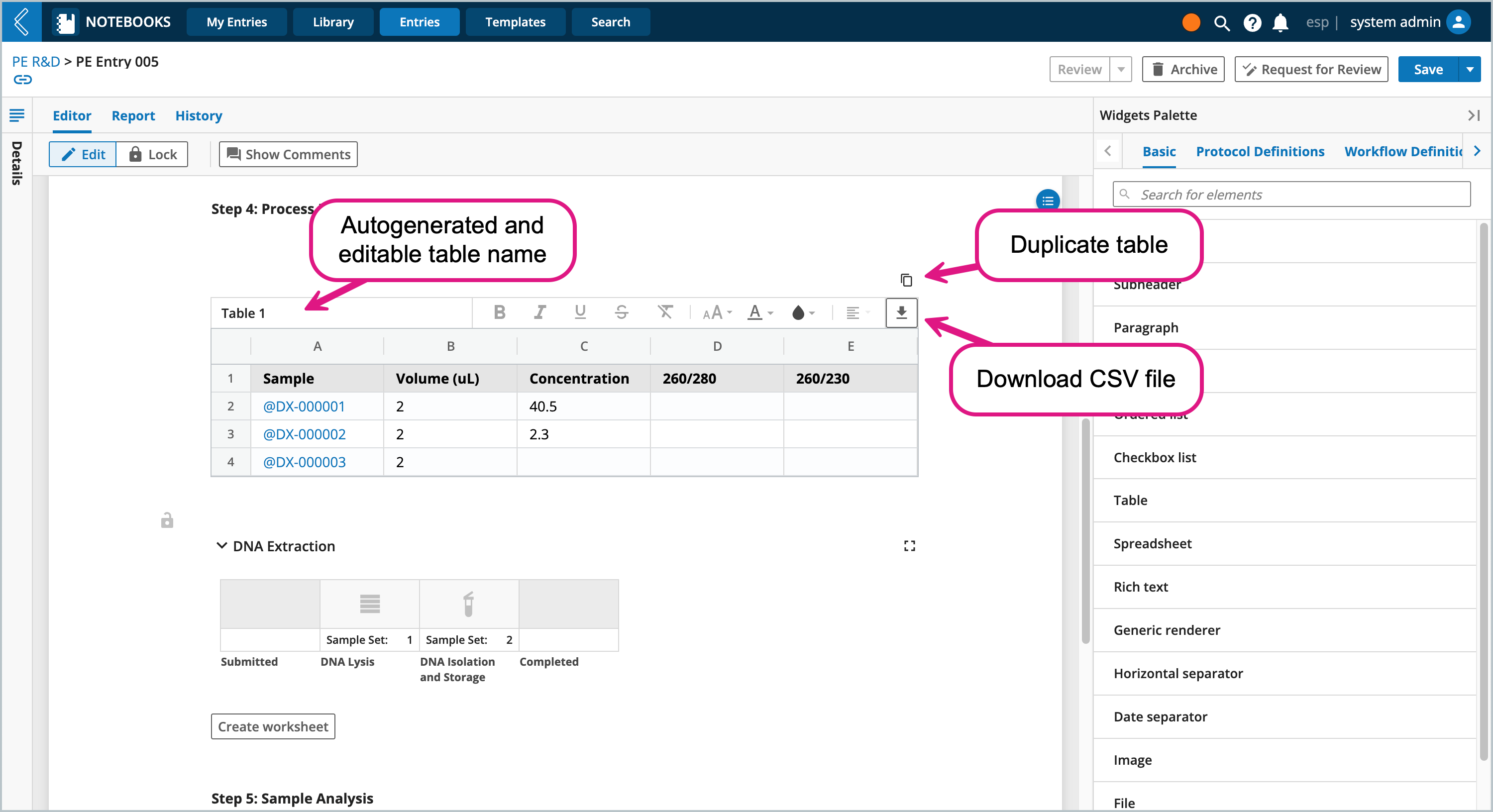Click the Create worksheet button
This screenshot has width=1493, height=812.
point(273,725)
